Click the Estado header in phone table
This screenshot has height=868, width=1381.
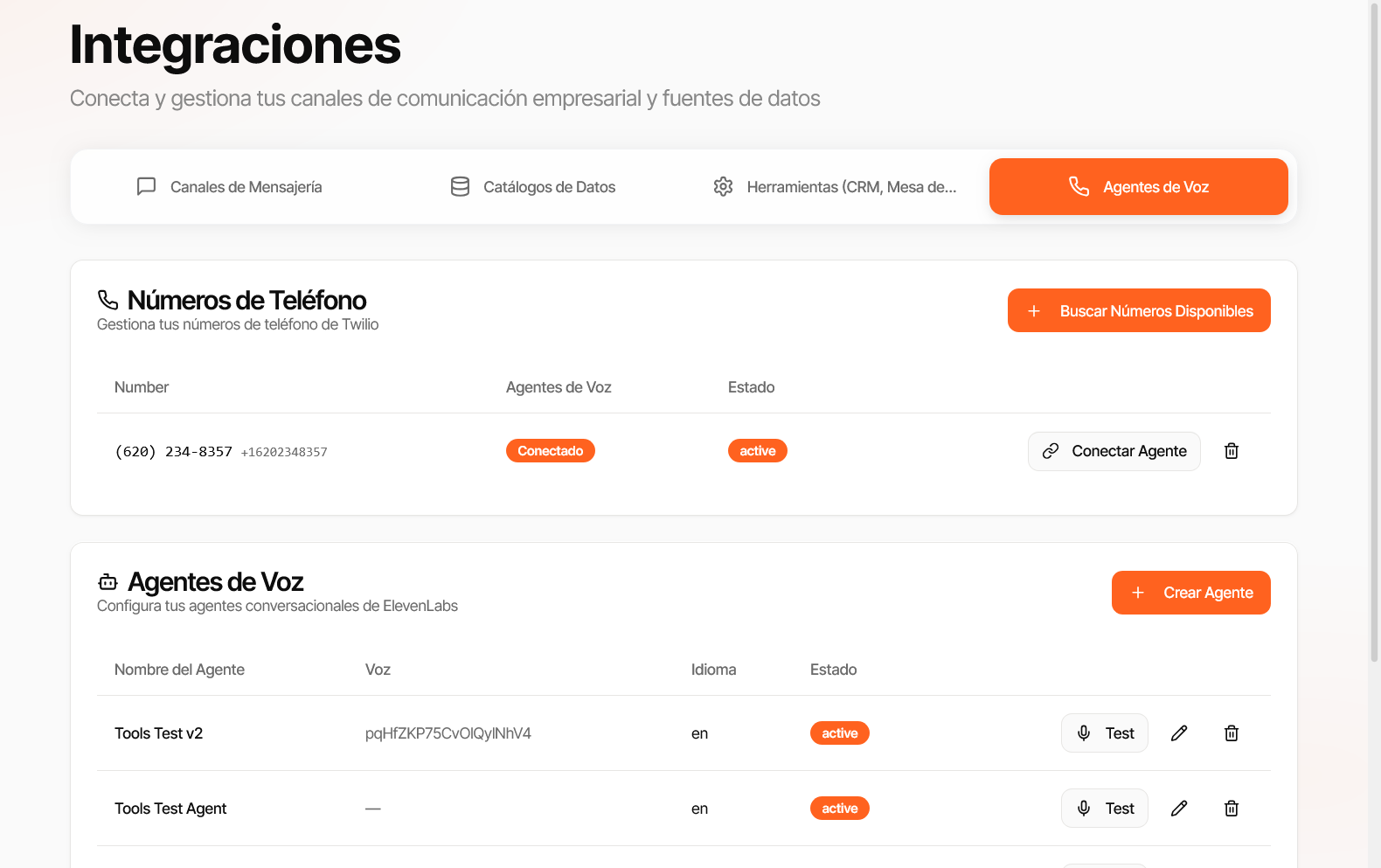(x=752, y=388)
